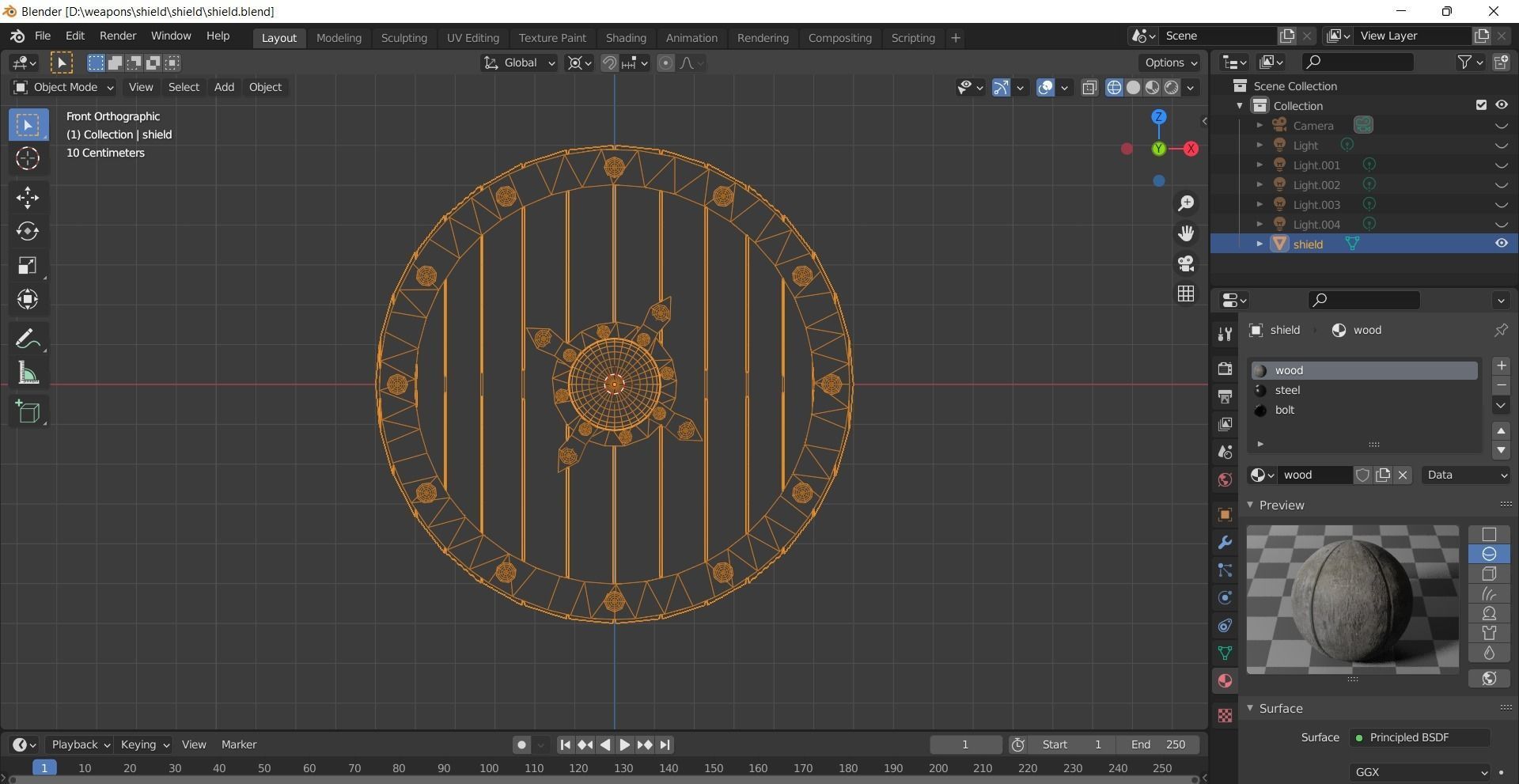1519x784 pixels.
Task: Open Global transform orientation dropdown
Action: pyautogui.click(x=519, y=63)
